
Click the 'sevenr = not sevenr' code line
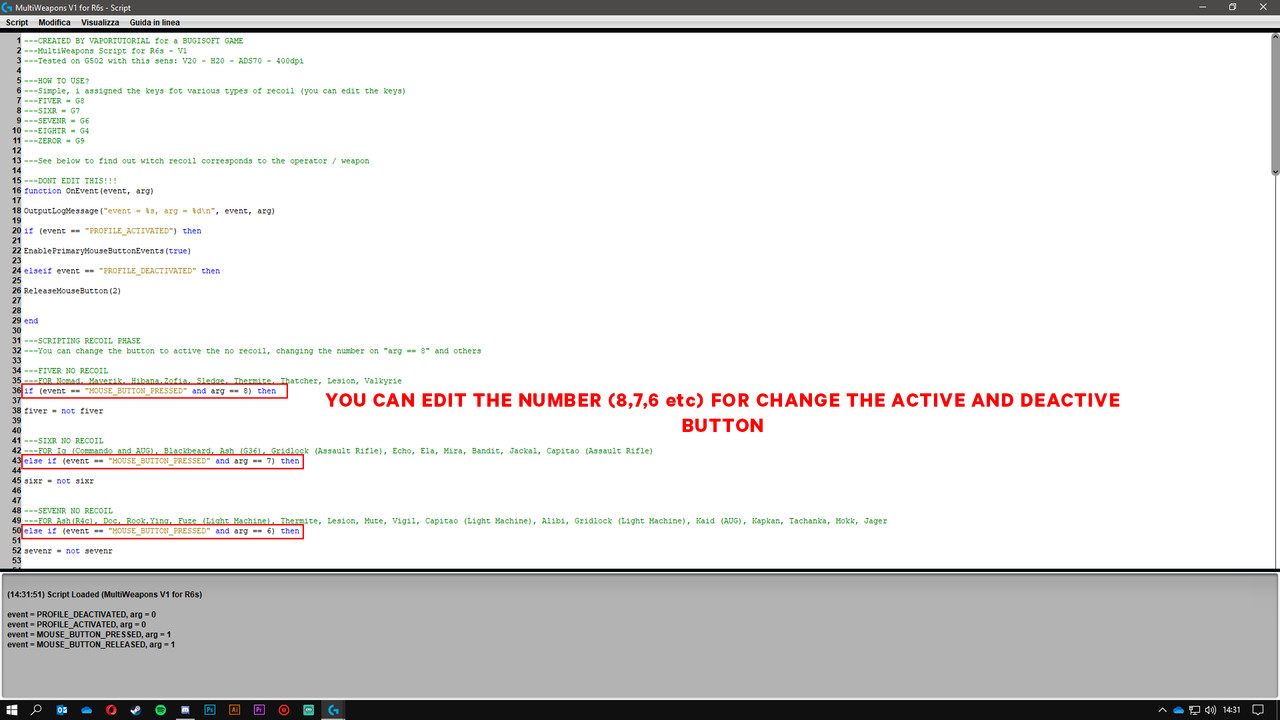tap(68, 550)
